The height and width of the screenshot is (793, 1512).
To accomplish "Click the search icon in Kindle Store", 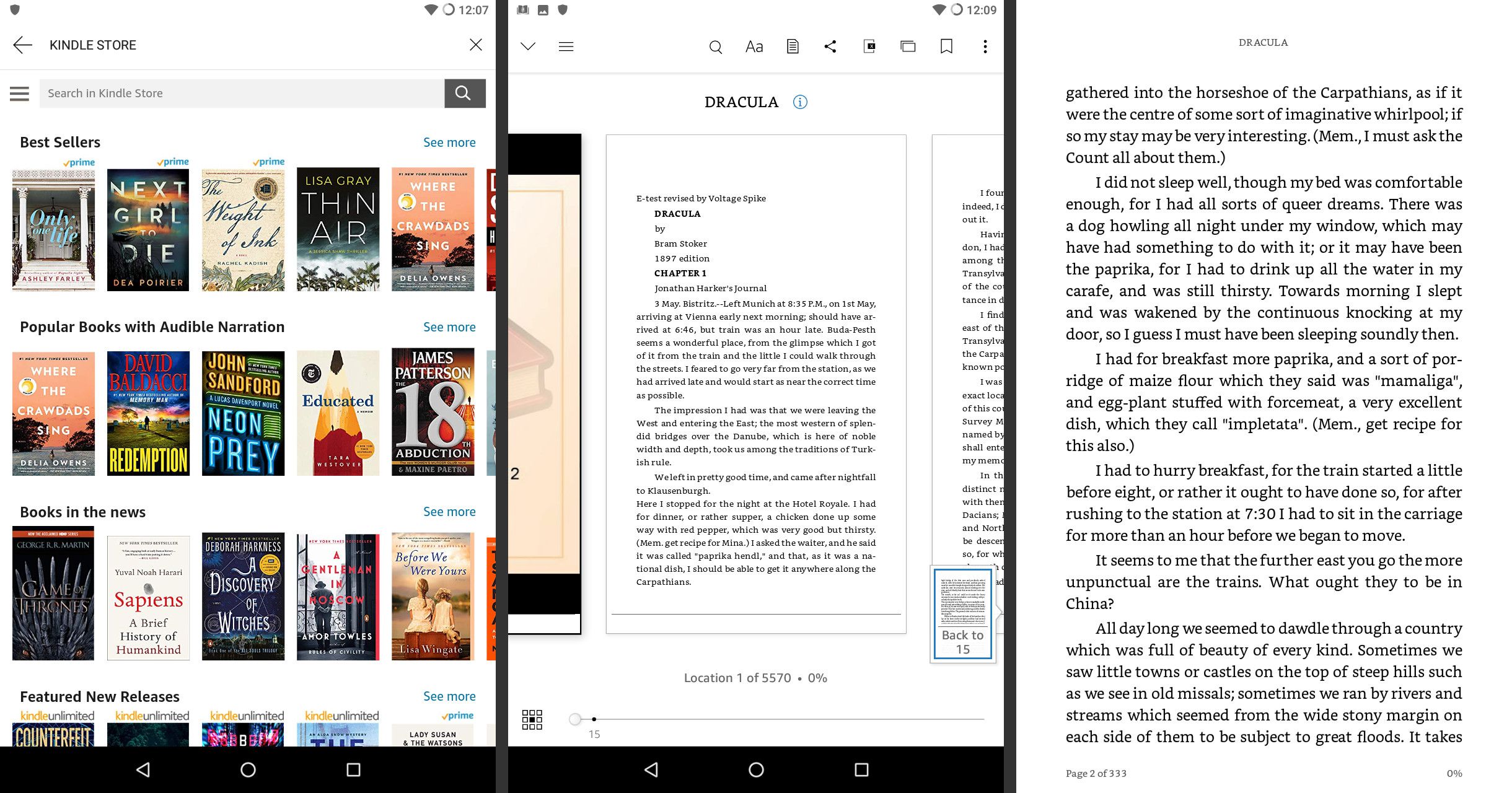I will (x=463, y=93).
